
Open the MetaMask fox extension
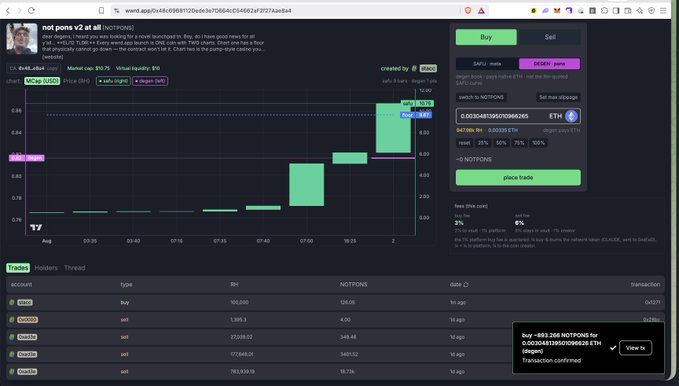[x=557, y=10]
